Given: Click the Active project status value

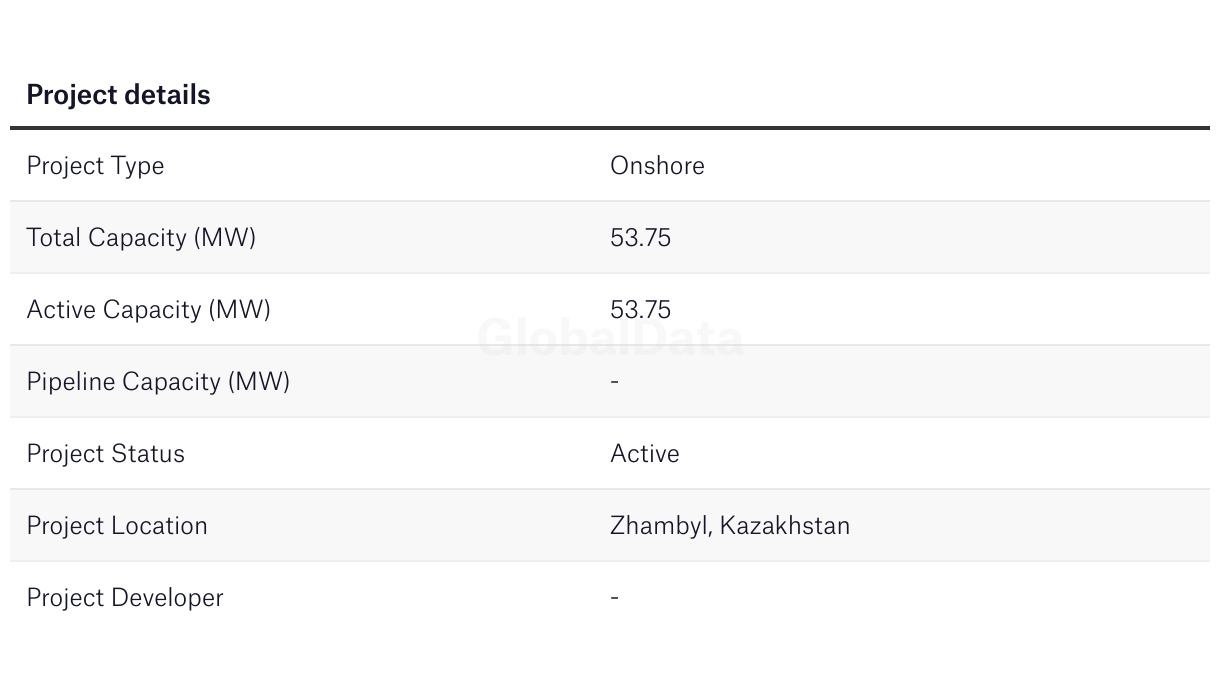Looking at the screenshot, I should (x=644, y=453).
